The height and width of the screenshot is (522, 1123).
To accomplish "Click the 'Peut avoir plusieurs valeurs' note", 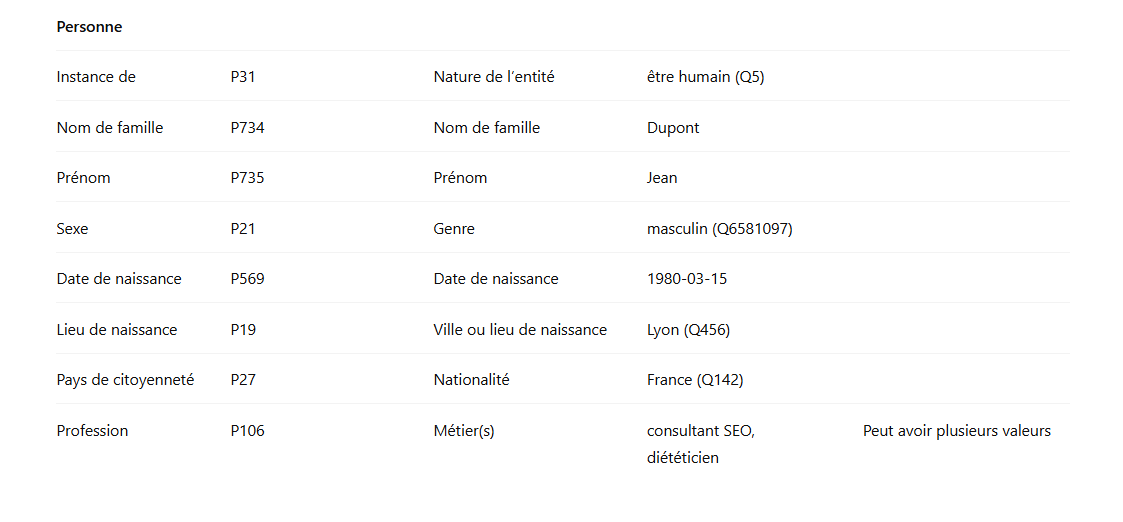I will [956, 431].
